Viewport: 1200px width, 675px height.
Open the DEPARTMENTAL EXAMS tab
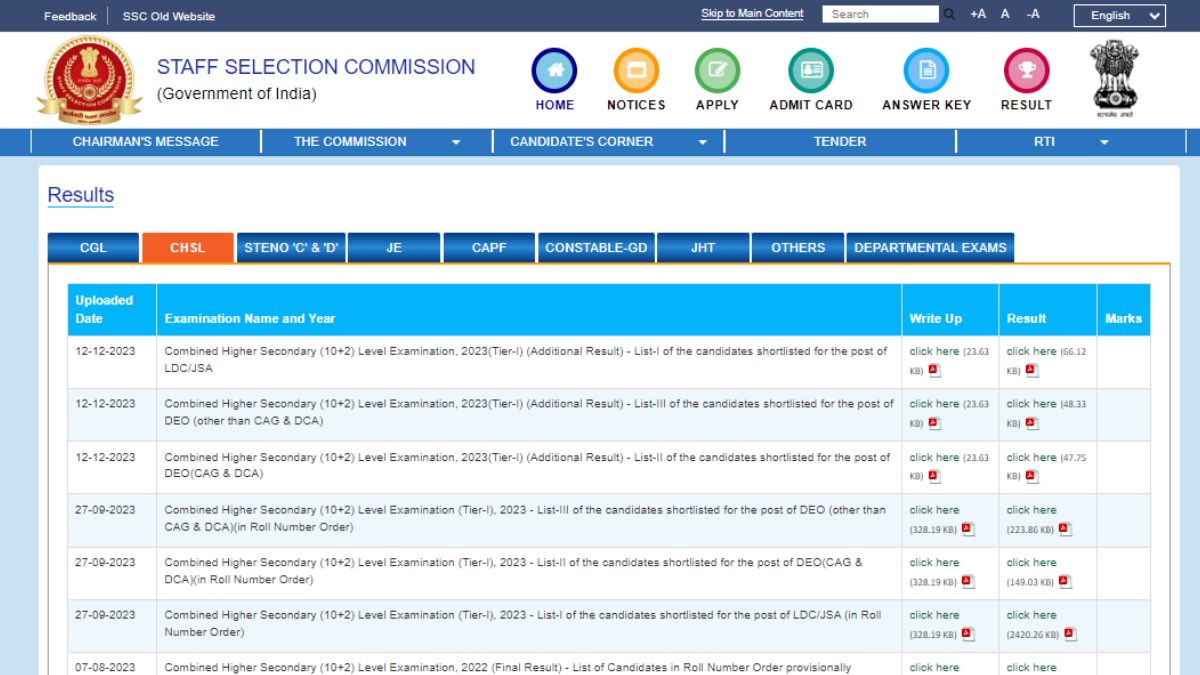931,247
